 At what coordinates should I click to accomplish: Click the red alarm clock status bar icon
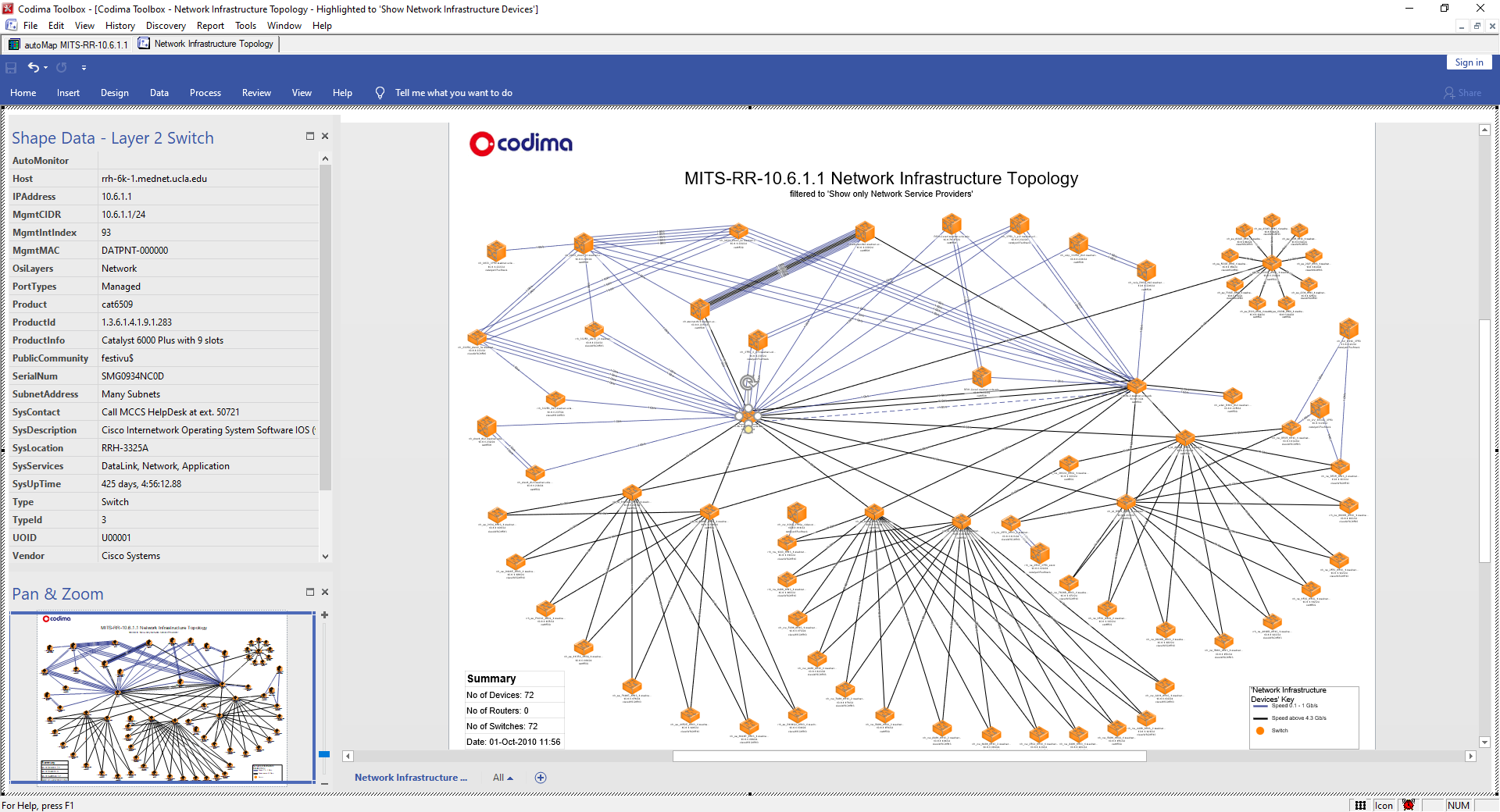pyautogui.click(x=1409, y=805)
